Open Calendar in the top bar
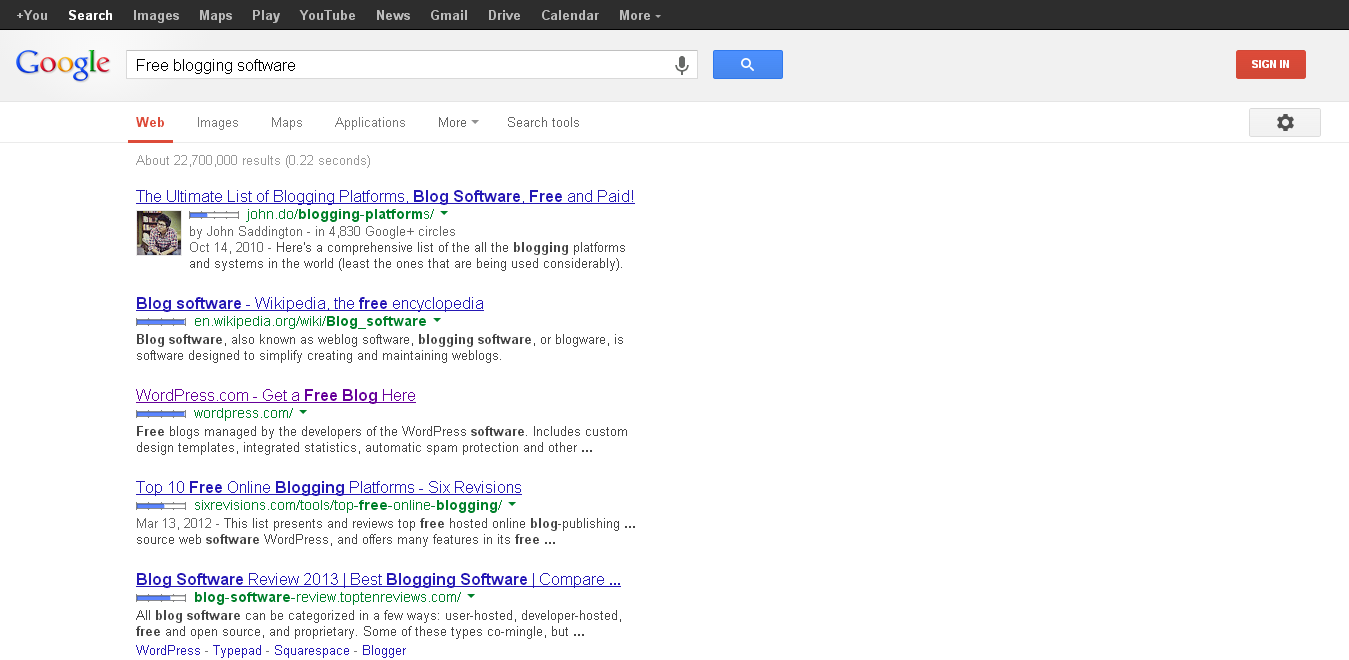1349x660 pixels. point(570,15)
